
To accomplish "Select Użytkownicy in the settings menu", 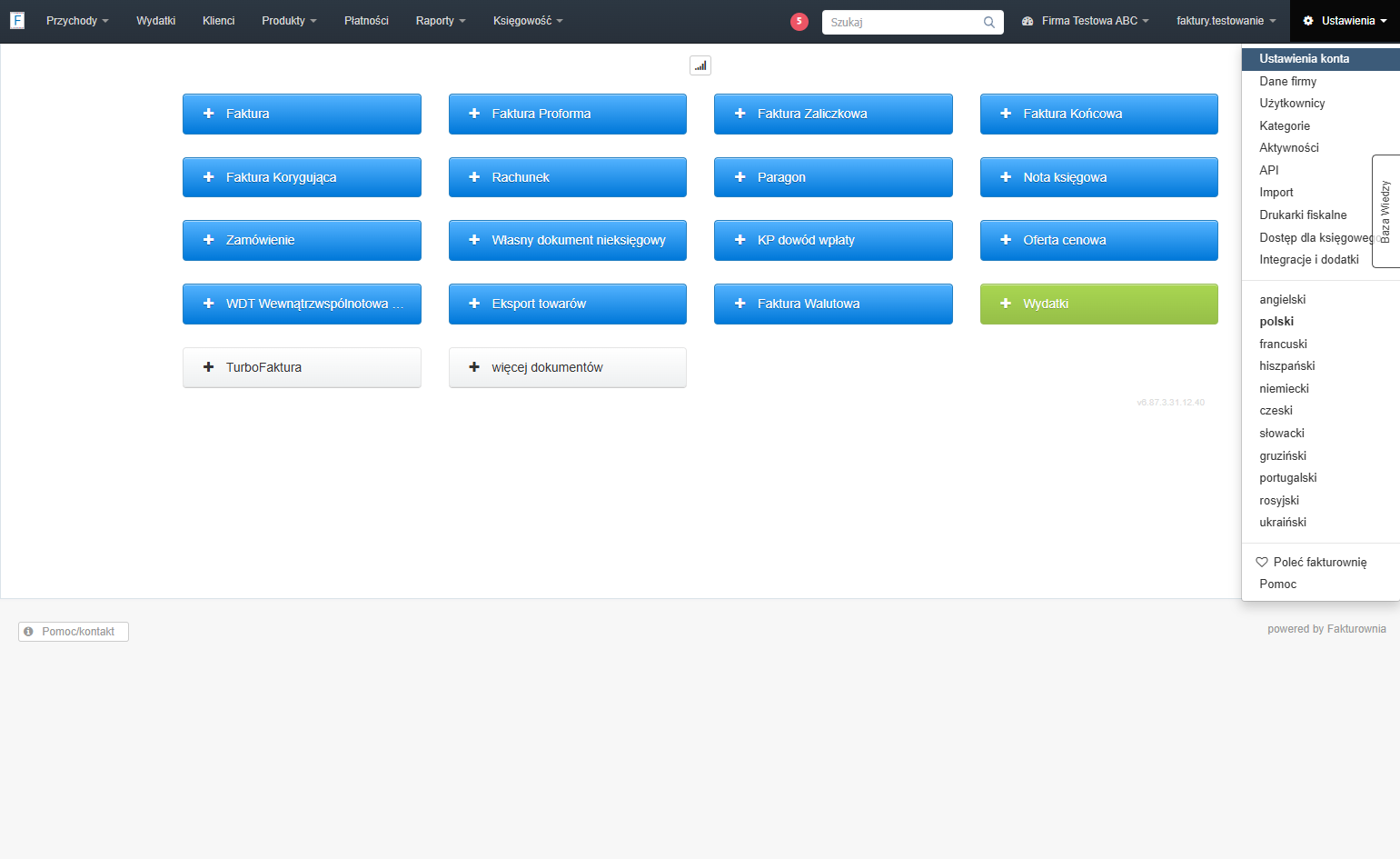I will tap(1321, 104).
